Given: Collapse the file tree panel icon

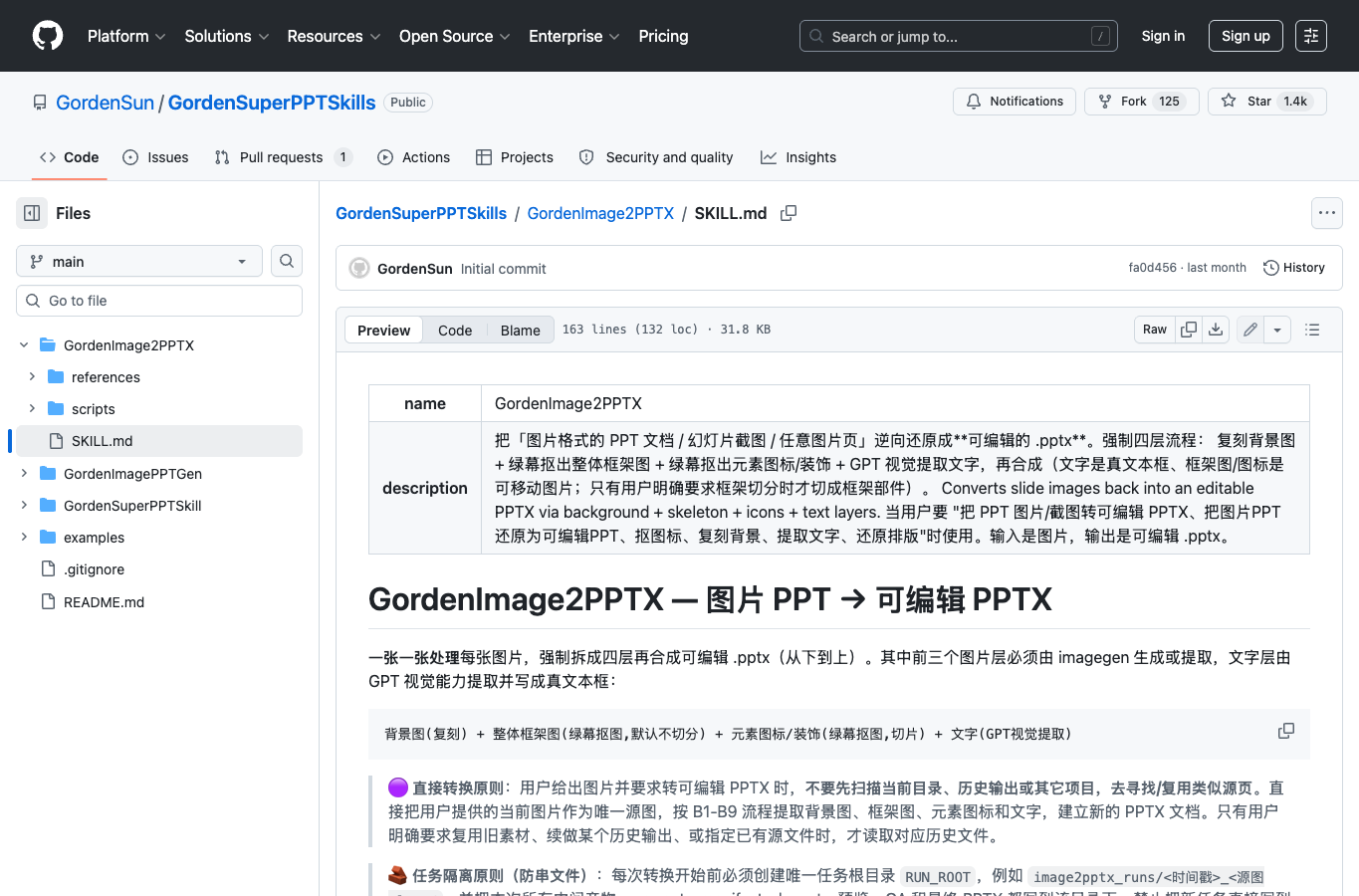Looking at the screenshot, I should (32, 213).
